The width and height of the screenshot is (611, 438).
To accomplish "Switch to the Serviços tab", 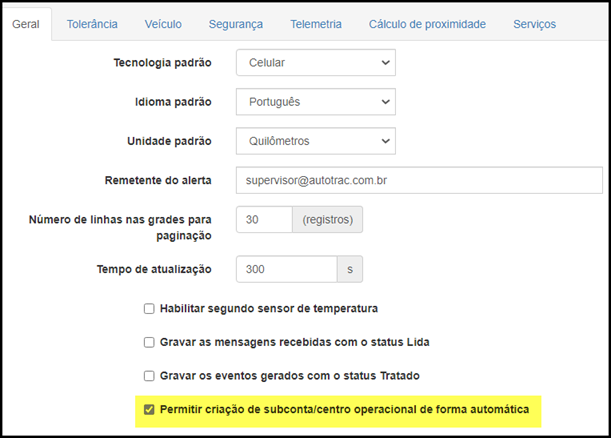I will [x=534, y=24].
